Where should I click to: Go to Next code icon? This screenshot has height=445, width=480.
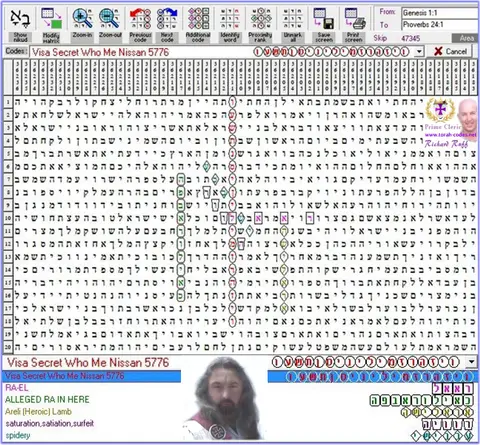pos(167,18)
